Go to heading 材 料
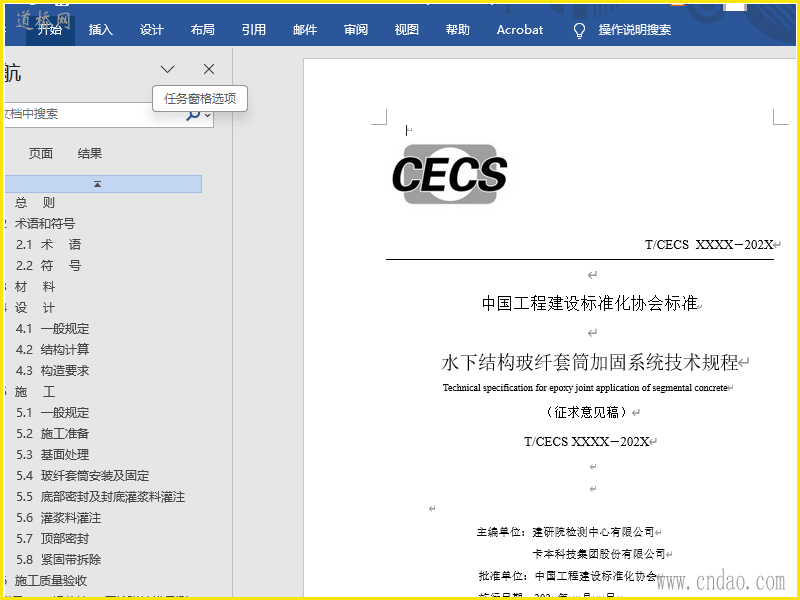This screenshot has height=600, width=800. (34, 287)
